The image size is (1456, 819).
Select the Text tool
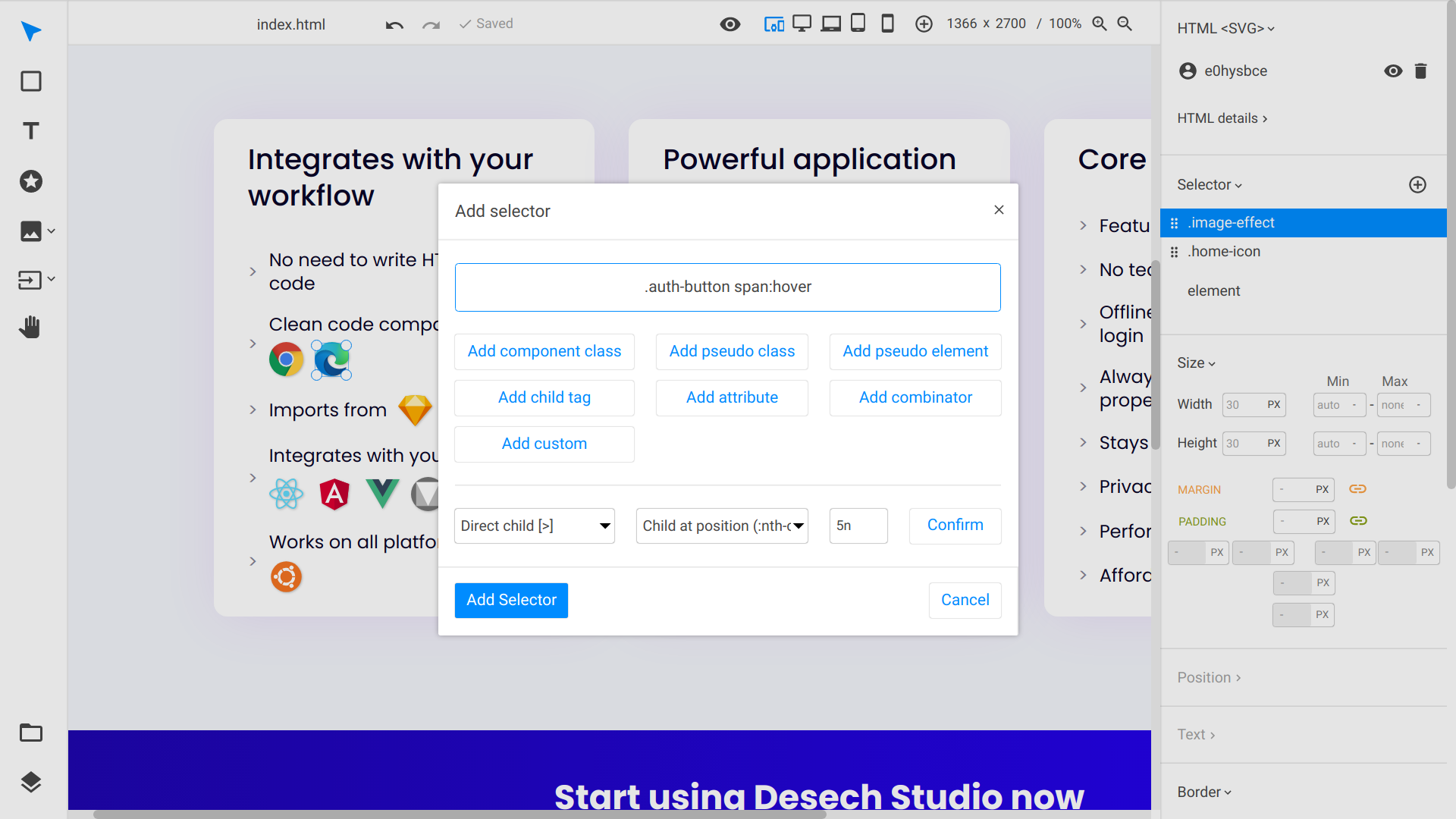click(x=30, y=130)
